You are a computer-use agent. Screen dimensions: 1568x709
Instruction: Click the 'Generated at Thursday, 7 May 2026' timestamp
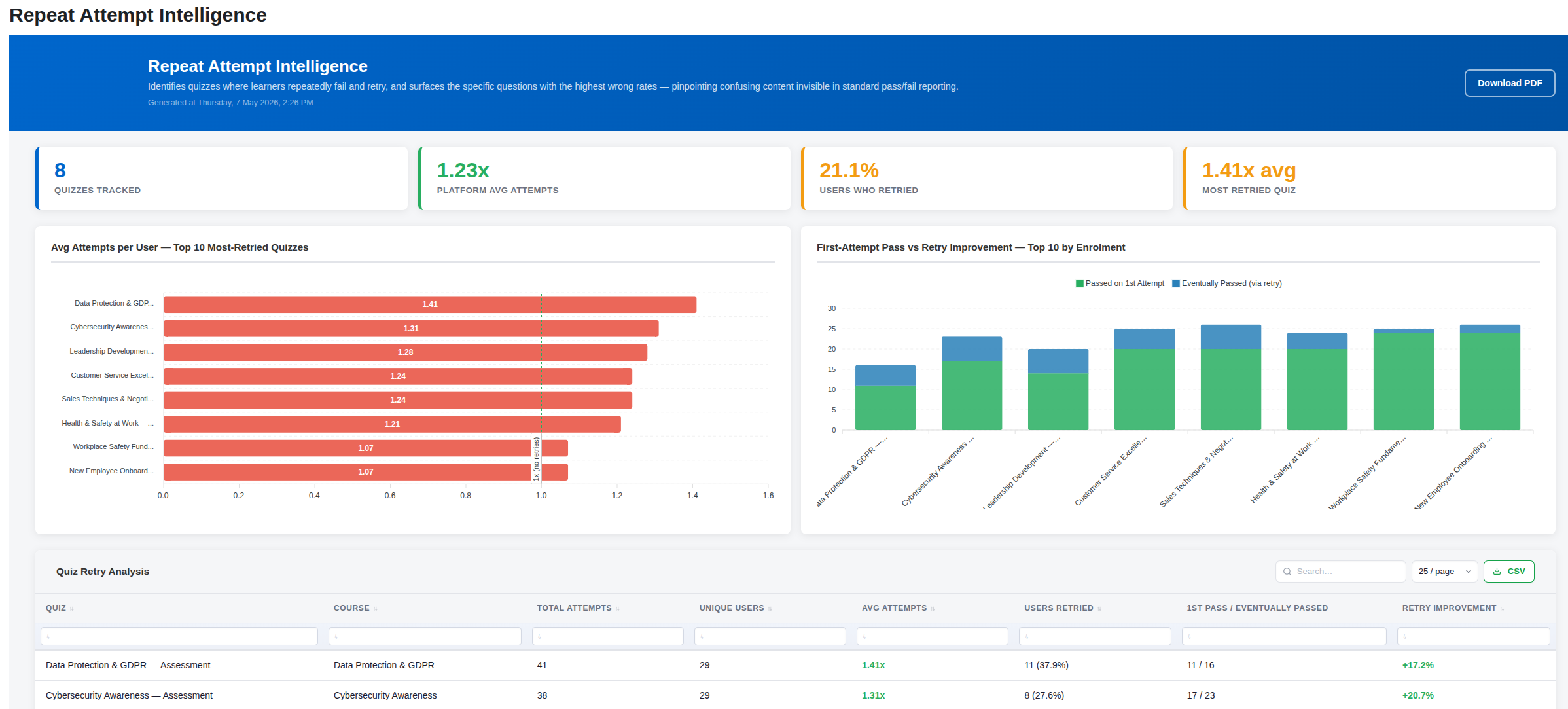pos(230,103)
